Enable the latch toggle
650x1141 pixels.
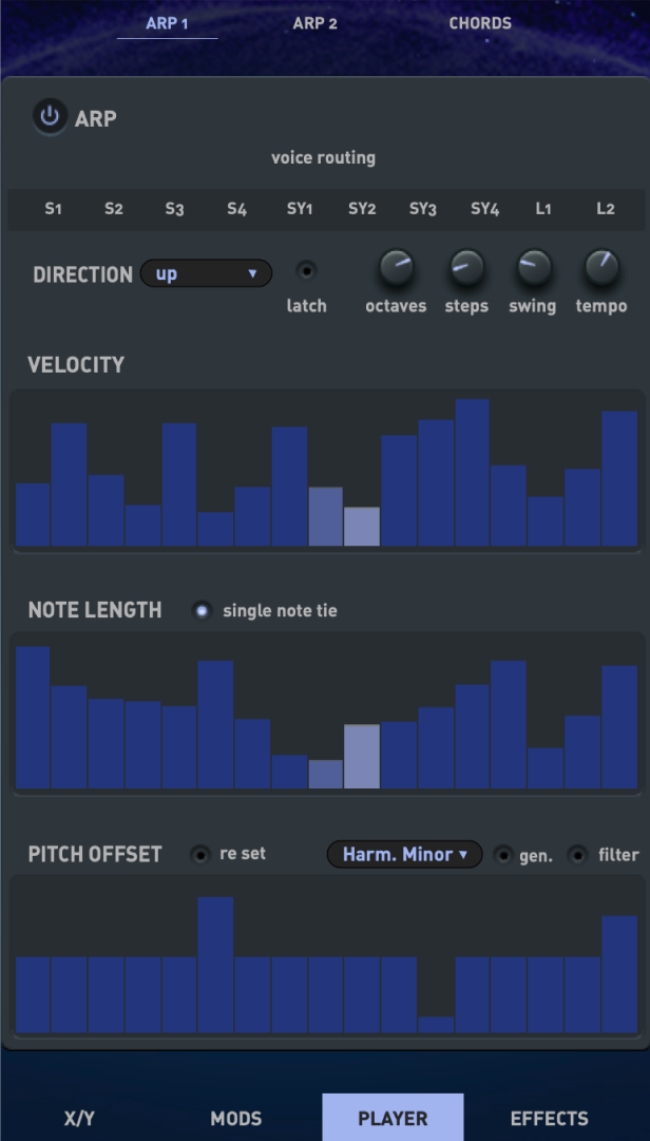[306, 271]
